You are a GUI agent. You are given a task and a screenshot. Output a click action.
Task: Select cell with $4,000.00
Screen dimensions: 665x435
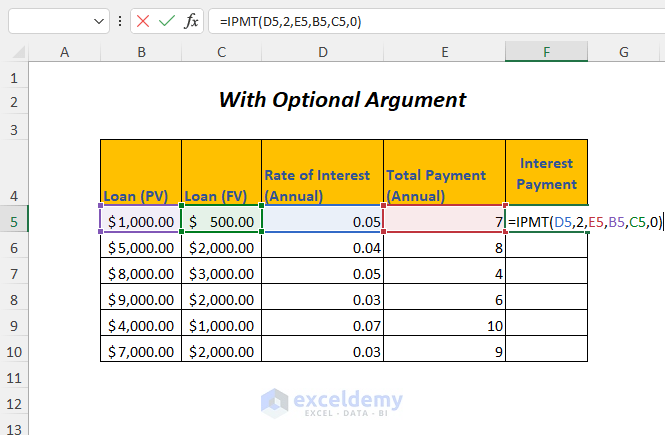141,323
